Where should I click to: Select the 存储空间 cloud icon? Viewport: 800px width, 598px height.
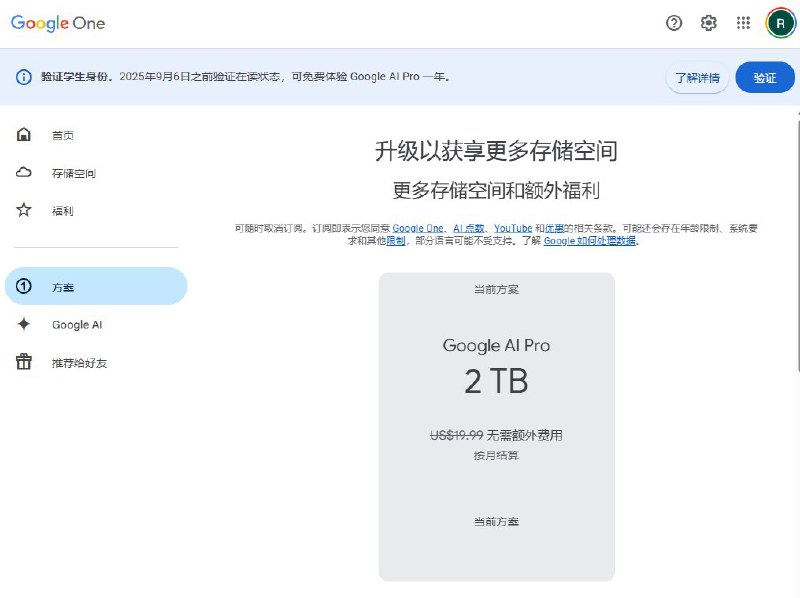[x=24, y=172]
